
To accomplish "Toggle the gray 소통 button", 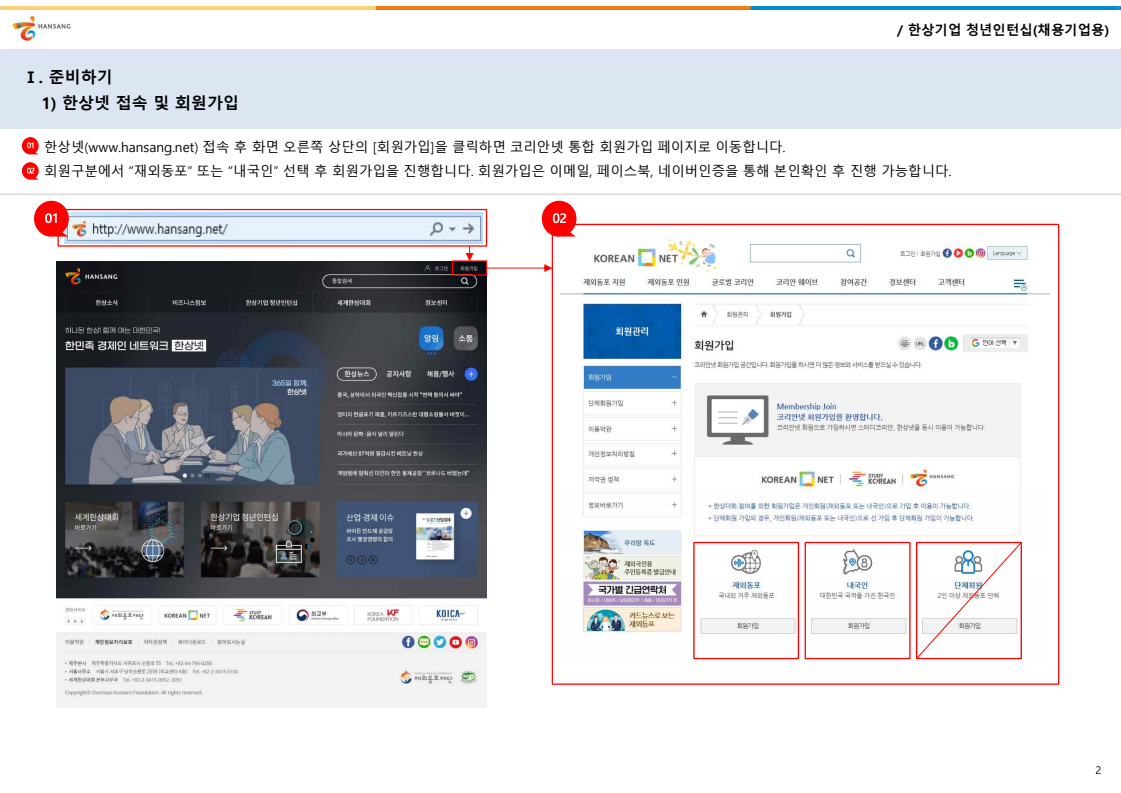I will click(465, 339).
